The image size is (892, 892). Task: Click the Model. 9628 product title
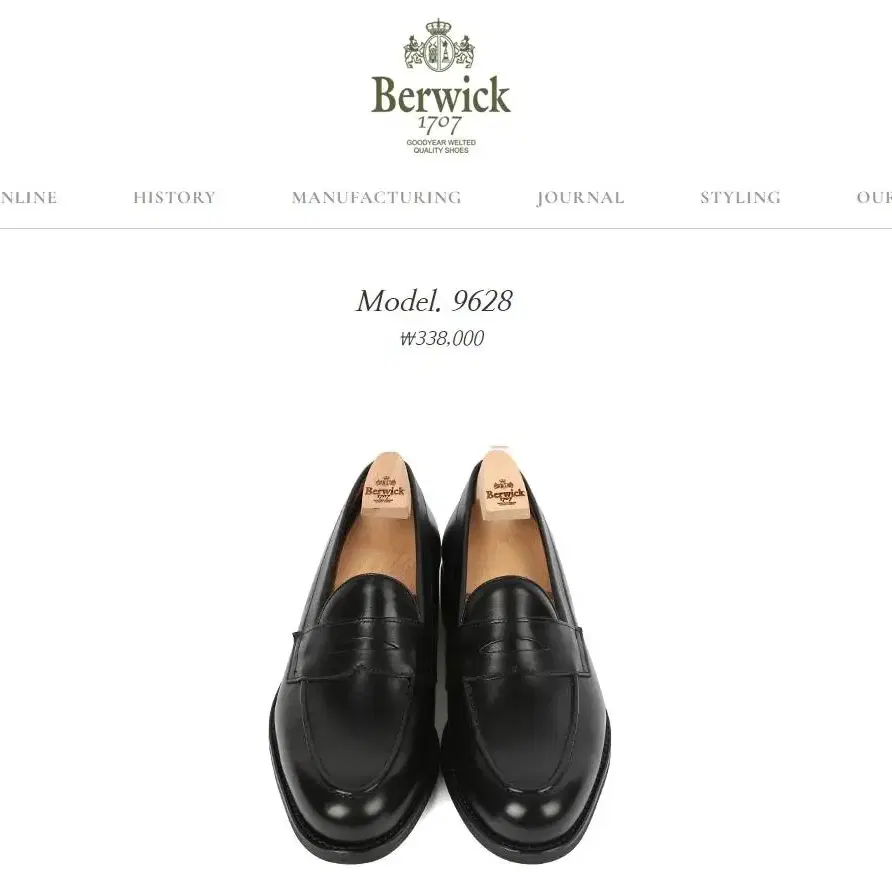434,301
